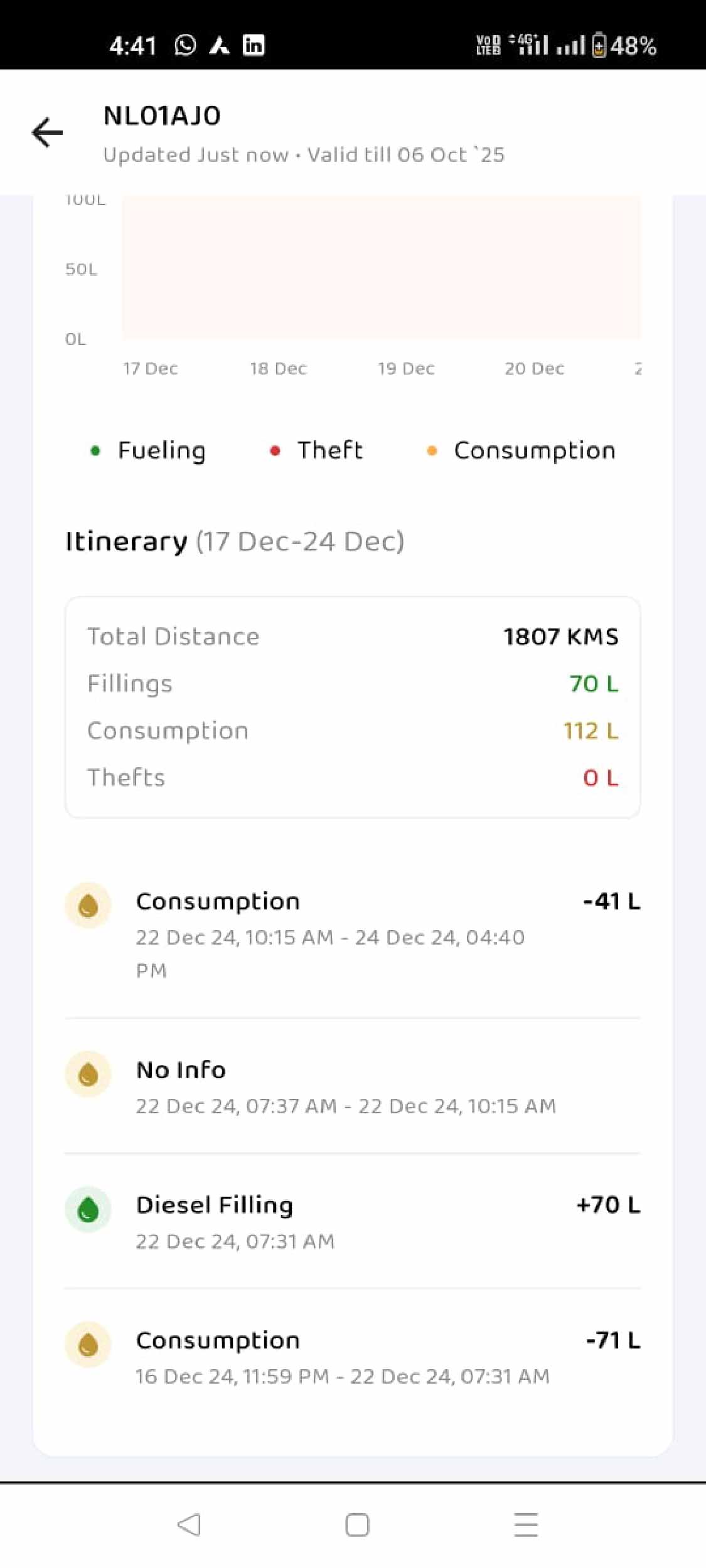Tap the green Diesel Filling droplet icon
This screenshot has width=706, height=1568.
coord(88,1209)
